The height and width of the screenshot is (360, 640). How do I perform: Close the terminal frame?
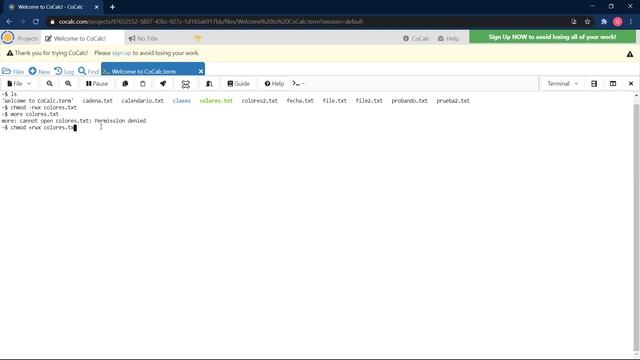pyautogui.click(x=631, y=84)
